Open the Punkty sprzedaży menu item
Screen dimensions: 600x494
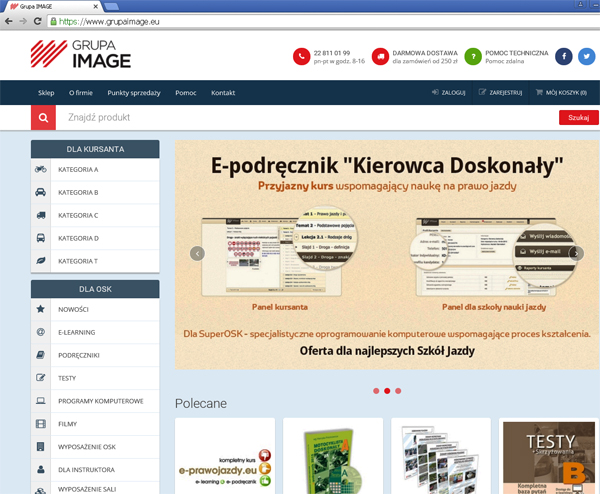click(x=134, y=93)
